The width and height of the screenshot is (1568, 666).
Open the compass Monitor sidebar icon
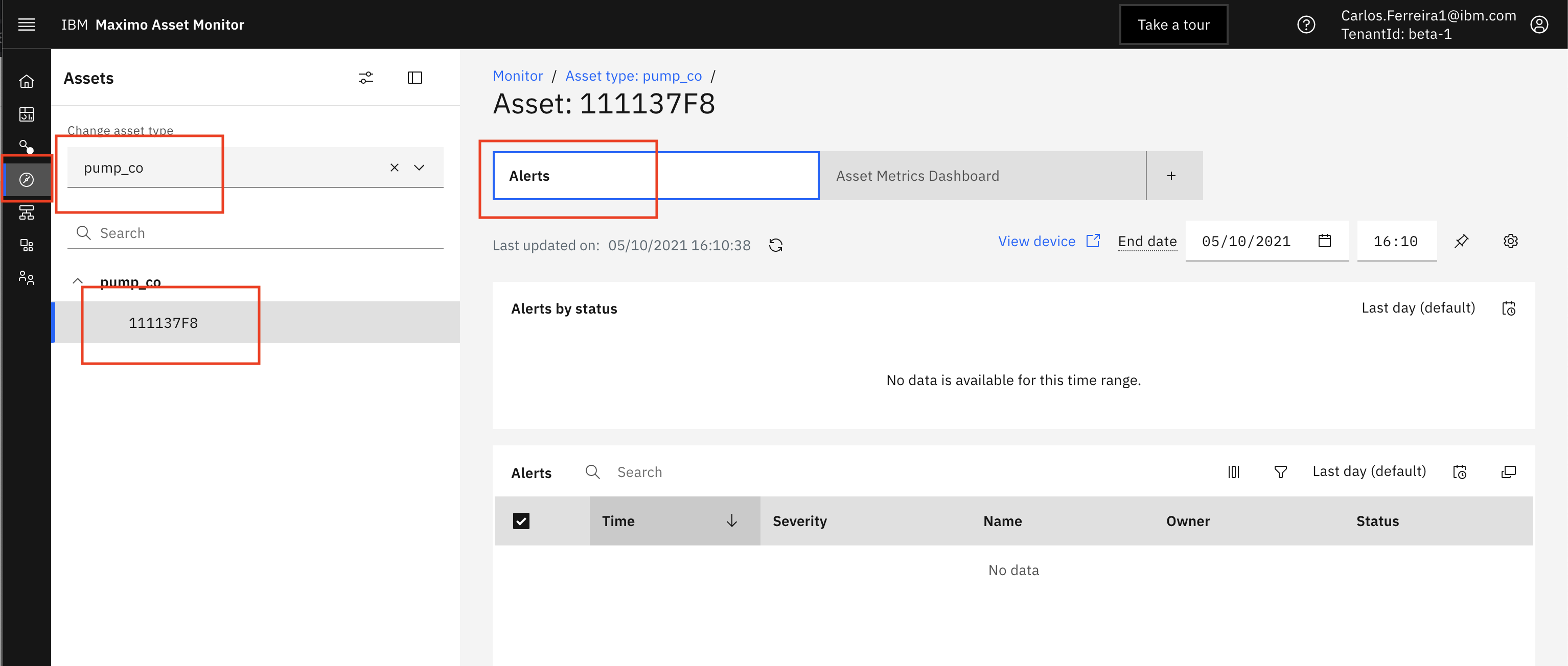(x=26, y=179)
